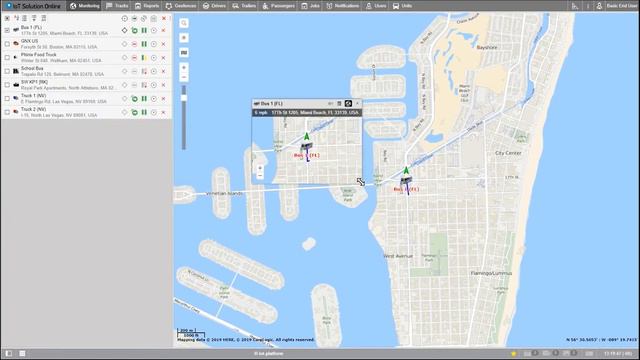This screenshot has width=640, height=360.
Task: Tick the GNX US checkbox
Action: click(x=7, y=44)
